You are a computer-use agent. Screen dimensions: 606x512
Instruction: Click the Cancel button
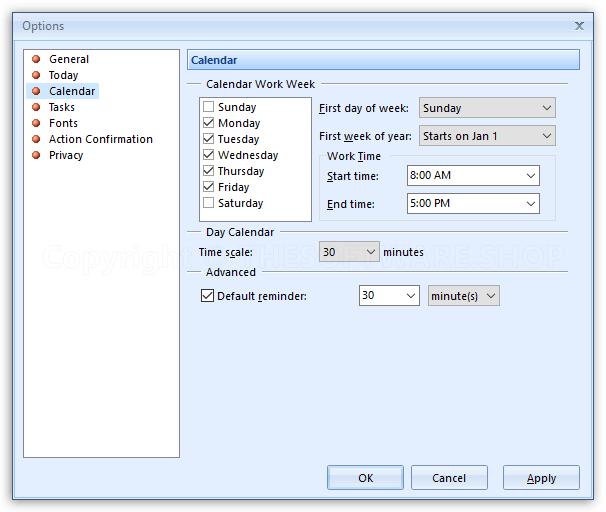tap(449, 478)
